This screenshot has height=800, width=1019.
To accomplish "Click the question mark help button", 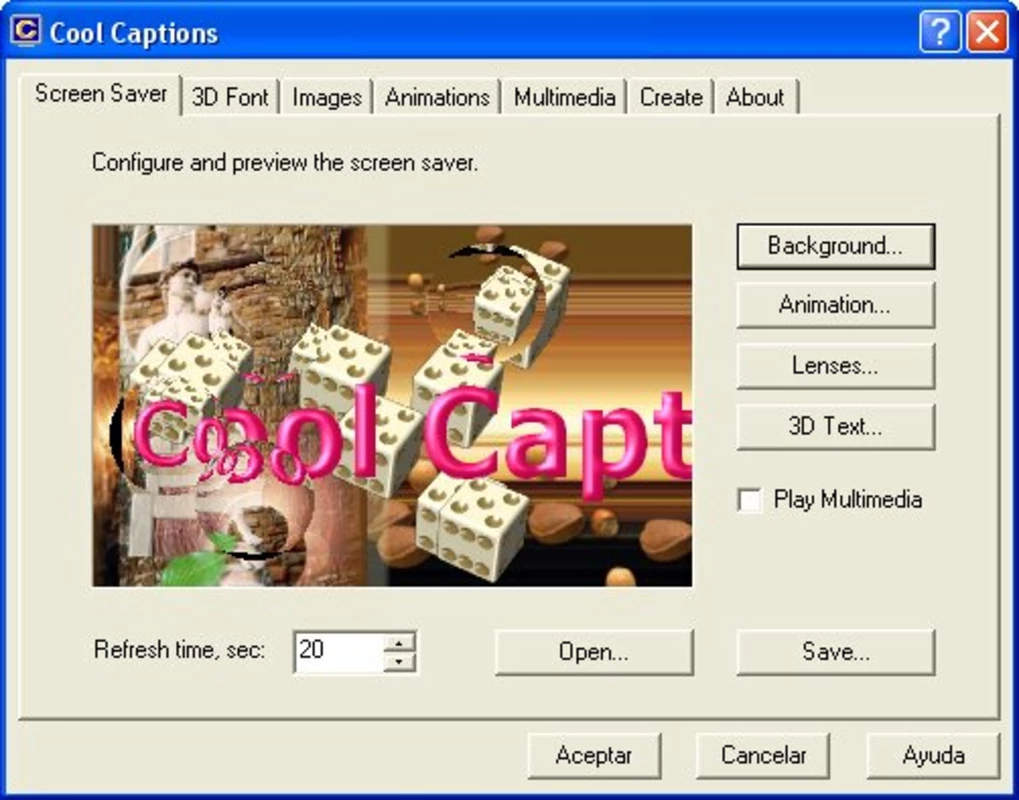I will pyautogui.click(x=940, y=31).
